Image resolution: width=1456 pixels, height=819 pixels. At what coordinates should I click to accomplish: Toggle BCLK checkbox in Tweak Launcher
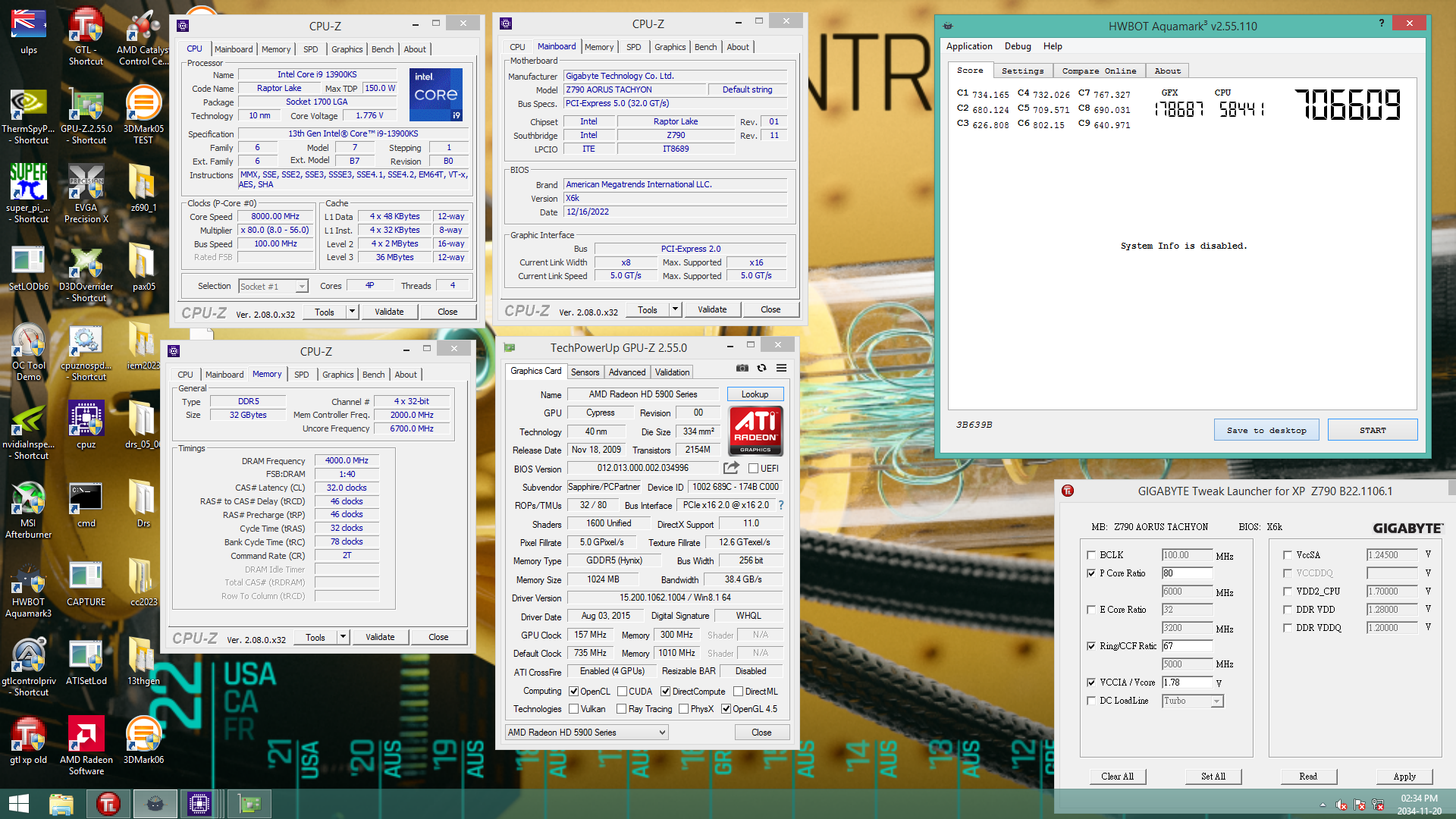click(1091, 555)
